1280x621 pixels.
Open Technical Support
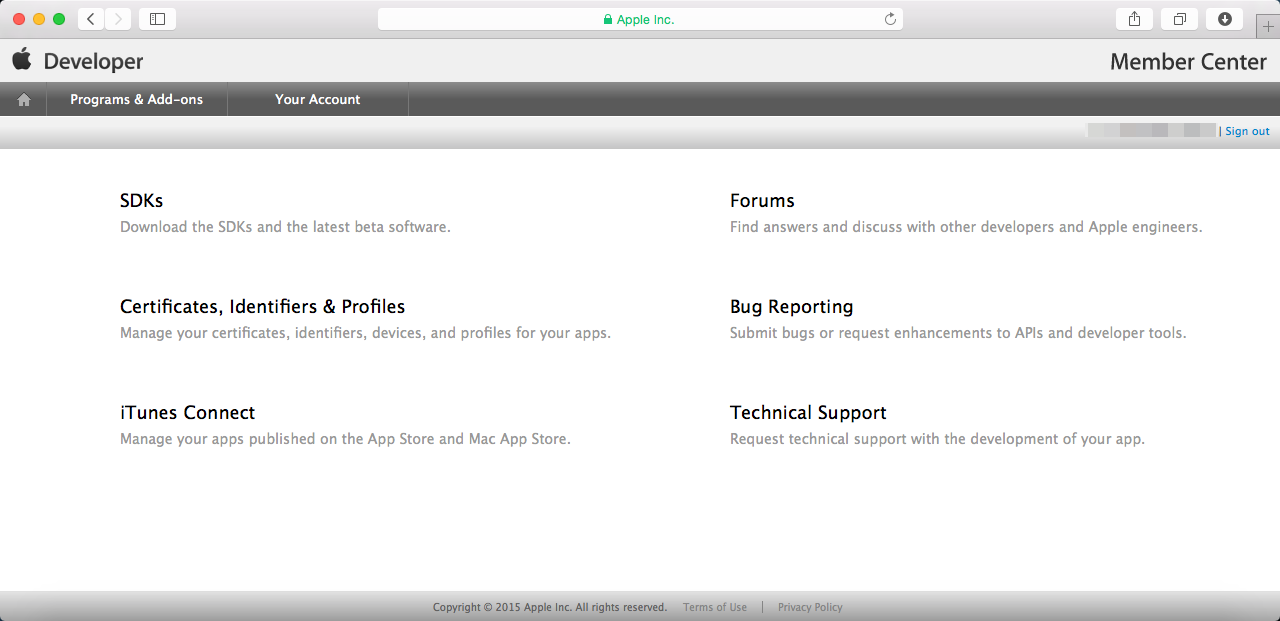tap(808, 412)
